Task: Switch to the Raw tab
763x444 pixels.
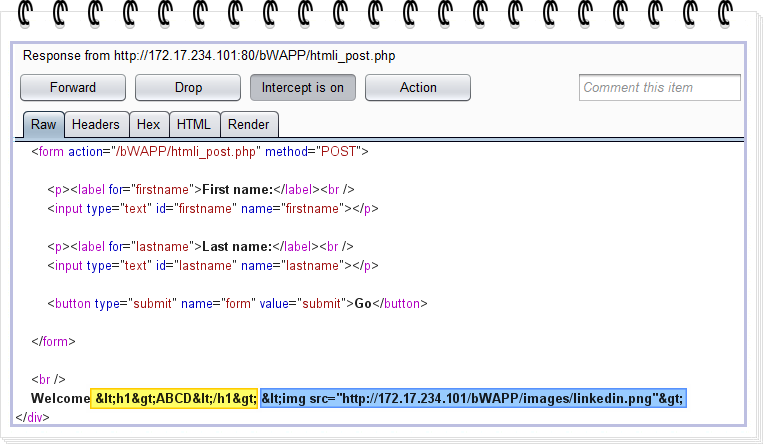Action: tap(43, 125)
